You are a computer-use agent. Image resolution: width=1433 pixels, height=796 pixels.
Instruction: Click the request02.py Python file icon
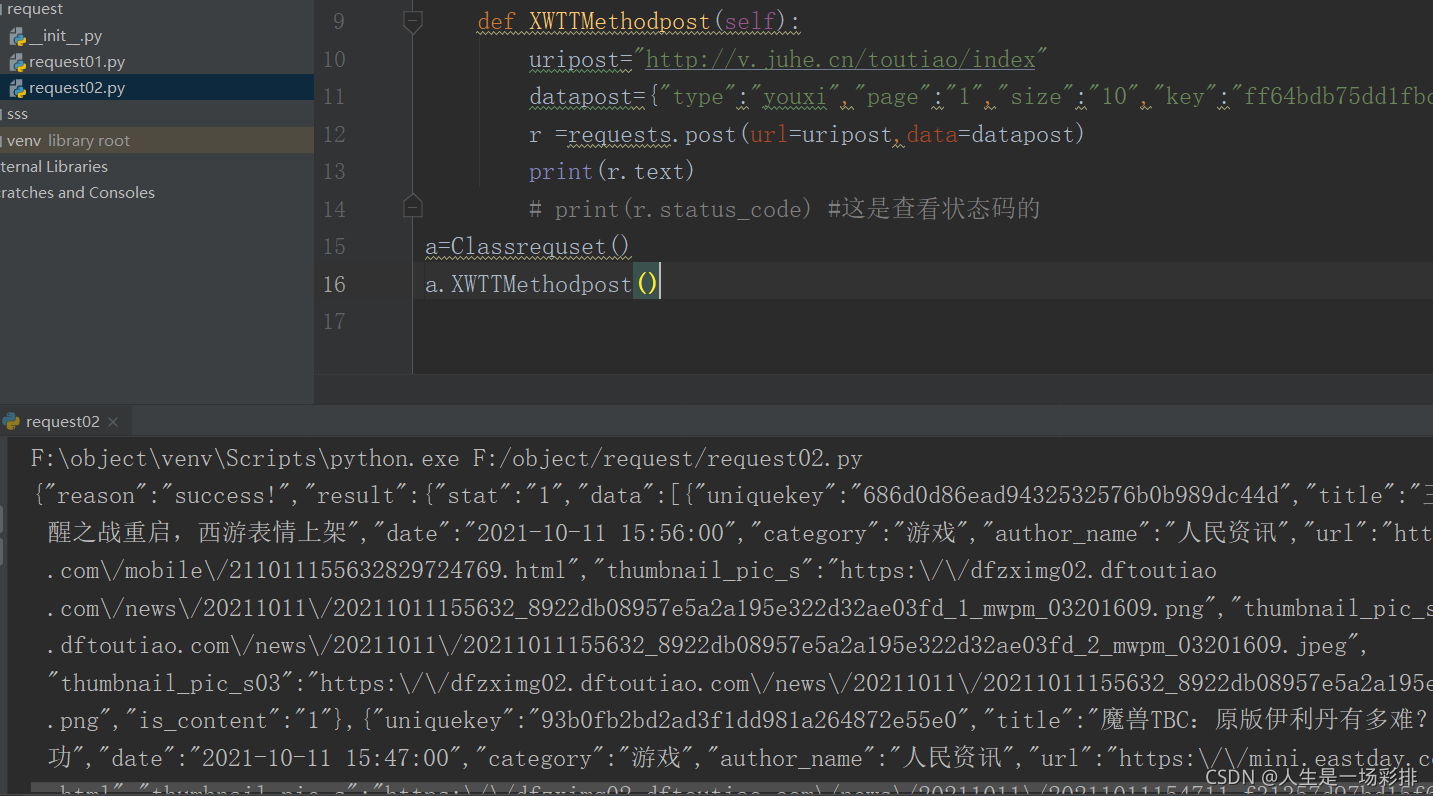[17, 88]
